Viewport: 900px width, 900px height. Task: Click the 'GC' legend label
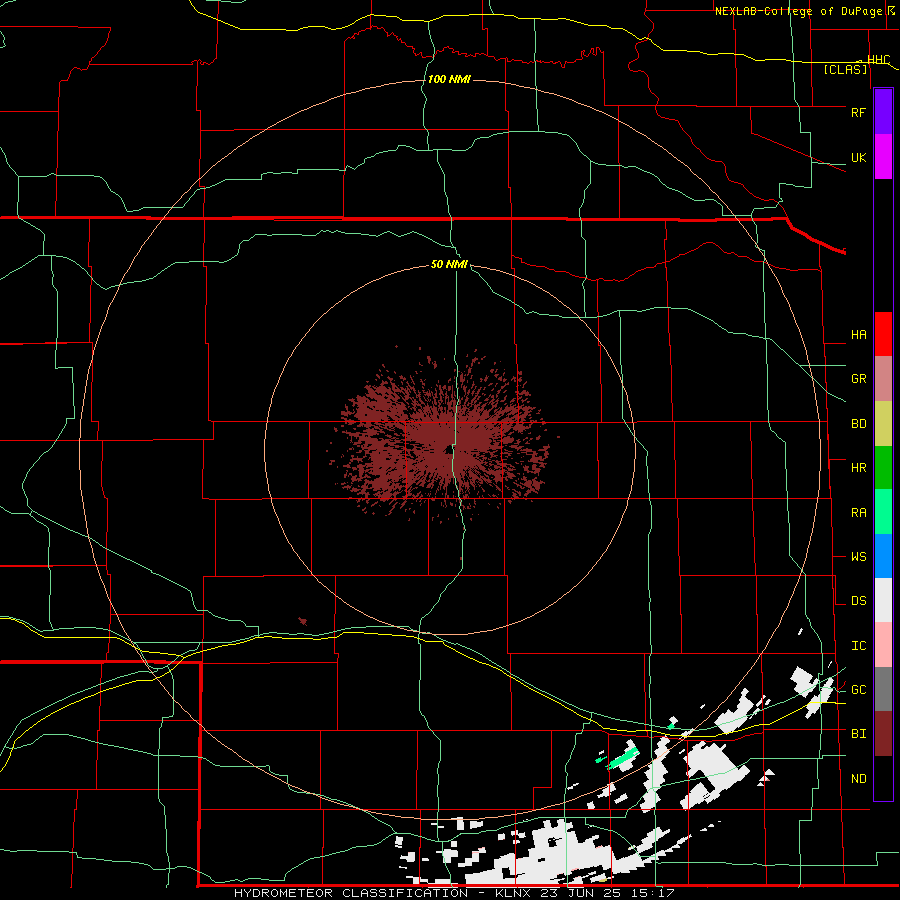(x=858, y=690)
